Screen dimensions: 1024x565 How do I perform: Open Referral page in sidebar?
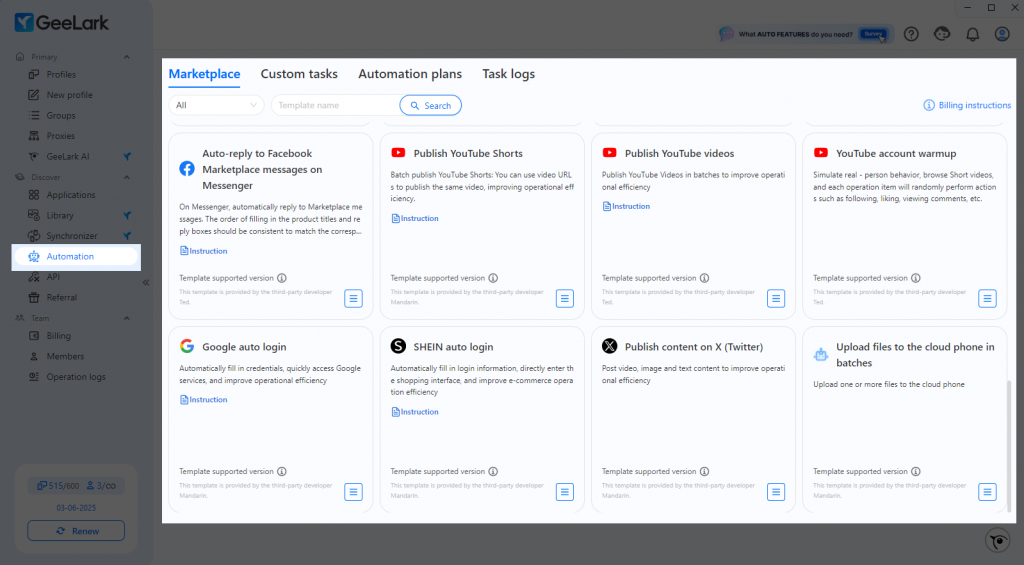[61, 297]
